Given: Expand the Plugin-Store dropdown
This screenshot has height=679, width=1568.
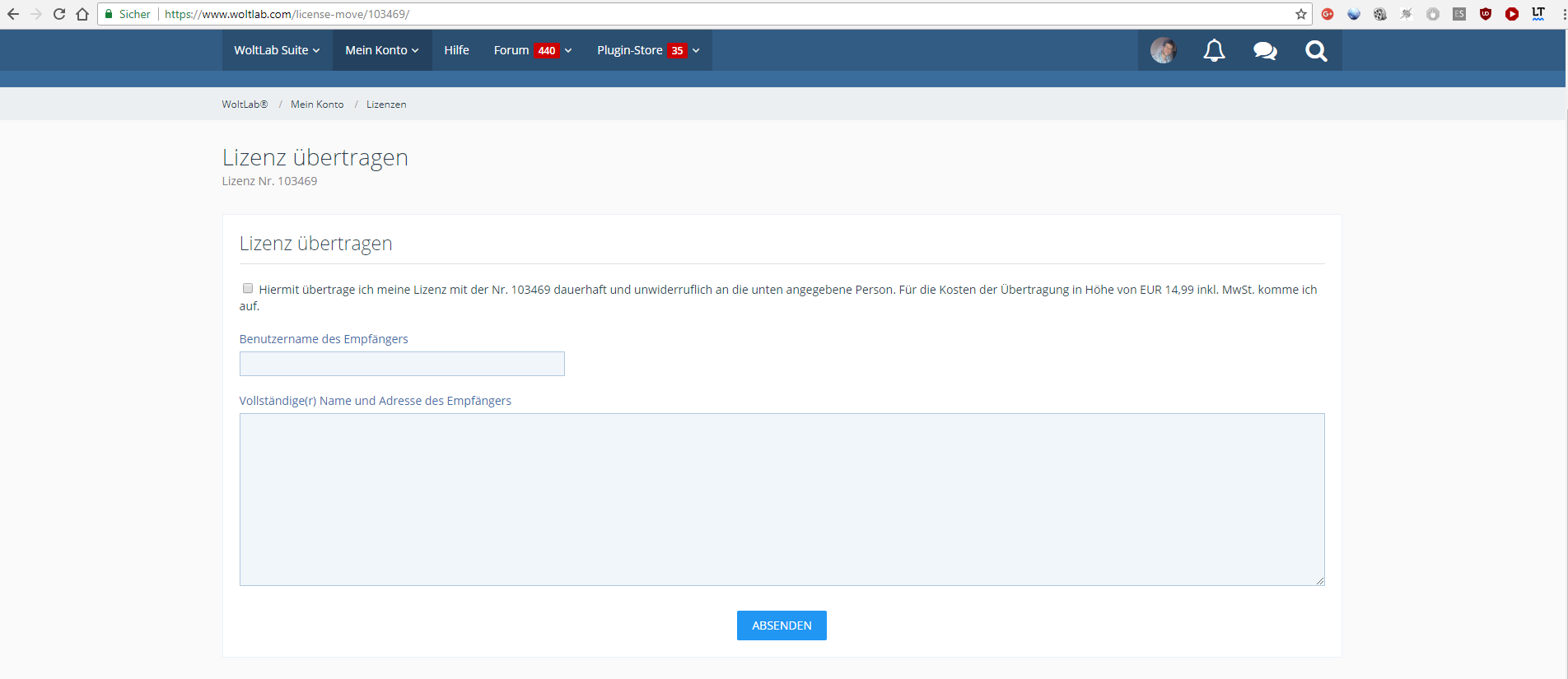Looking at the screenshot, I should (648, 50).
